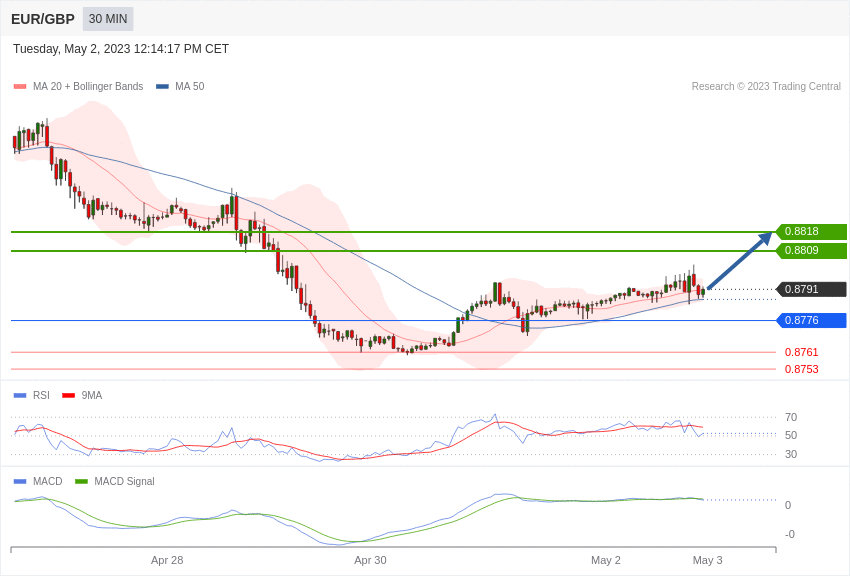Click the 9MA legend label
850x576 pixels.
[x=92, y=396]
